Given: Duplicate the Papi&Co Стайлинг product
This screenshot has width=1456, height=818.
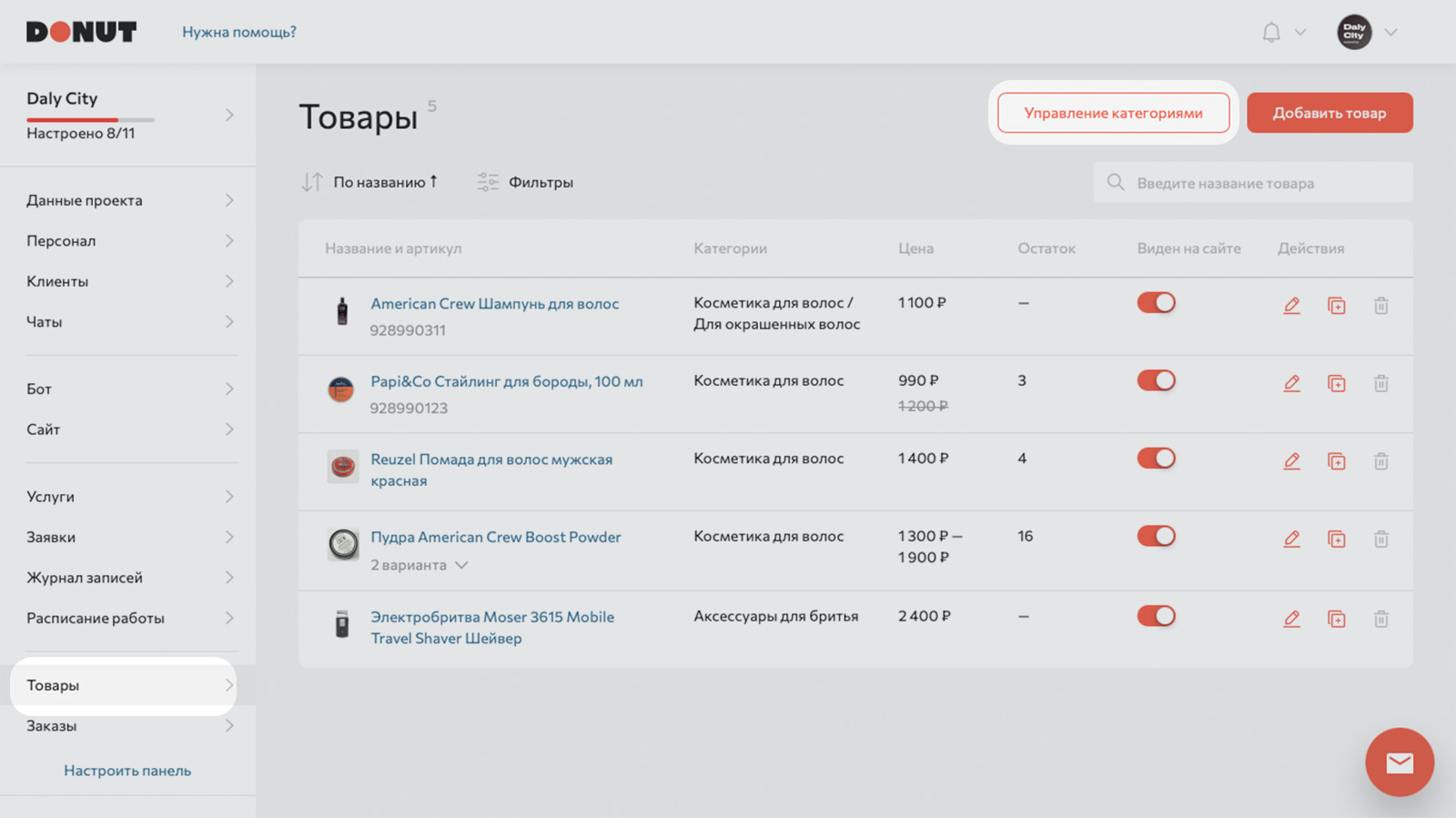Looking at the screenshot, I should 1336,383.
